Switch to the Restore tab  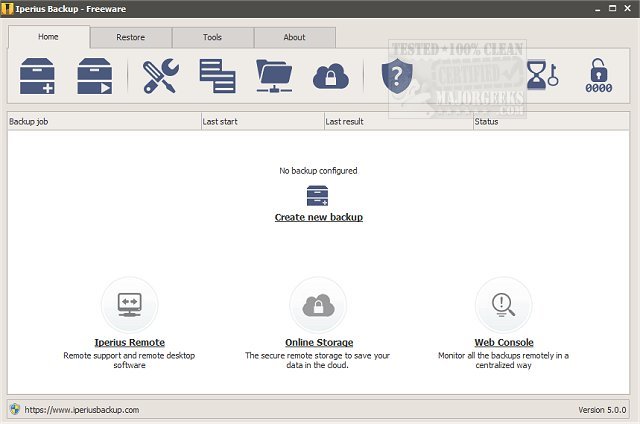click(130, 37)
